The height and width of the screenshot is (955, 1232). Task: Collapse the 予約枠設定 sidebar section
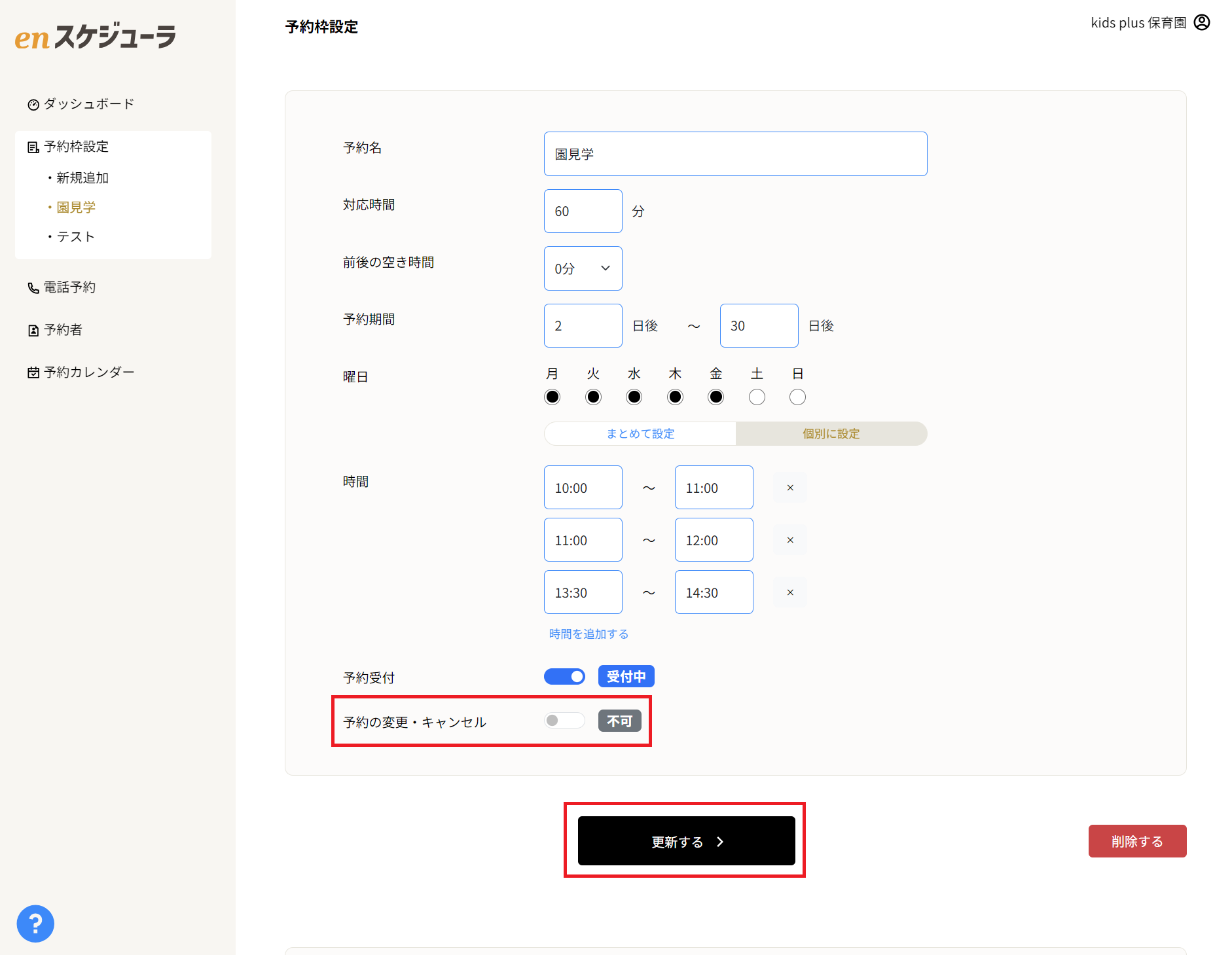(77, 147)
